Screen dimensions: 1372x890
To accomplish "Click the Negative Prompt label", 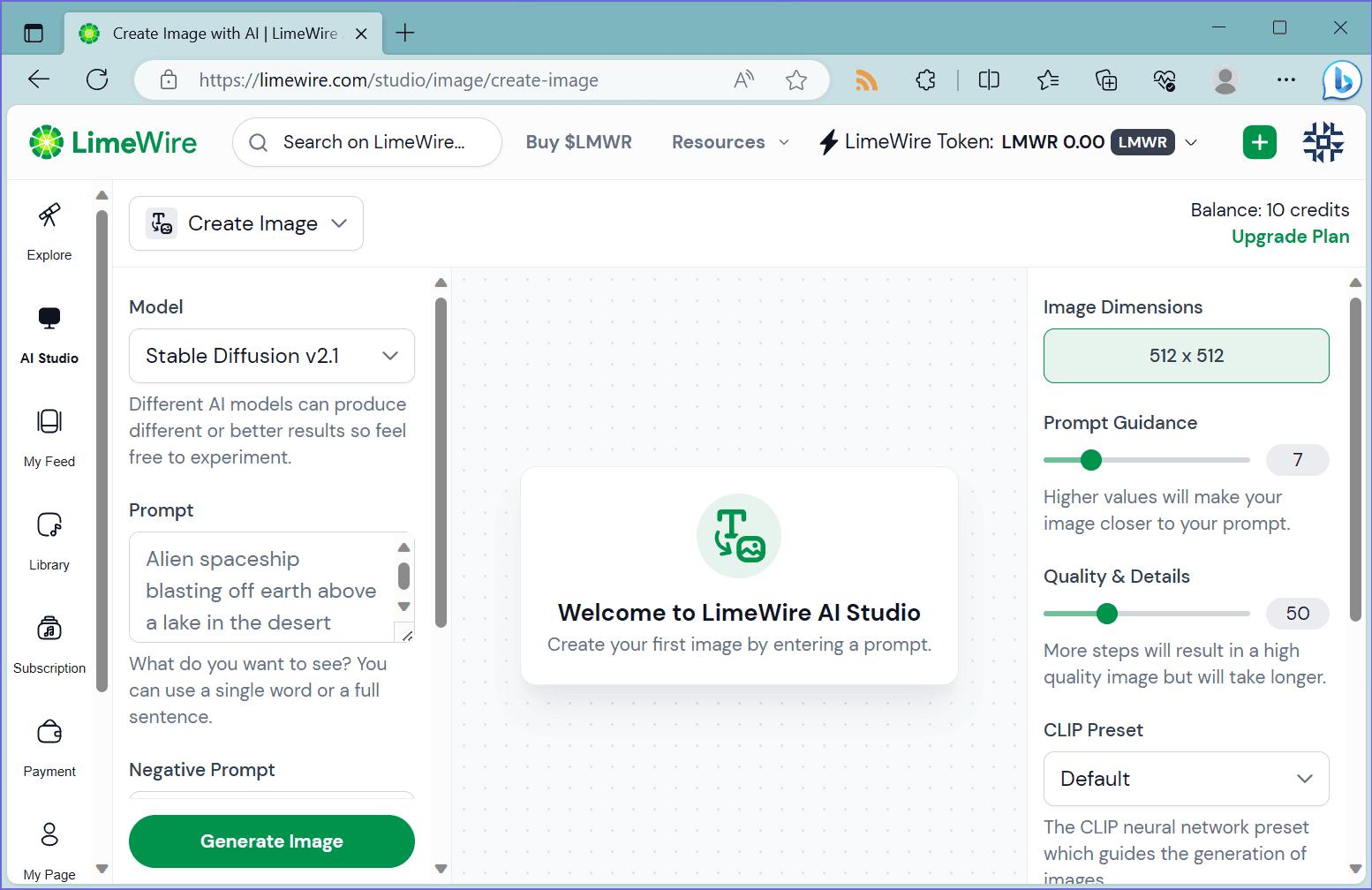I will click(x=202, y=770).
